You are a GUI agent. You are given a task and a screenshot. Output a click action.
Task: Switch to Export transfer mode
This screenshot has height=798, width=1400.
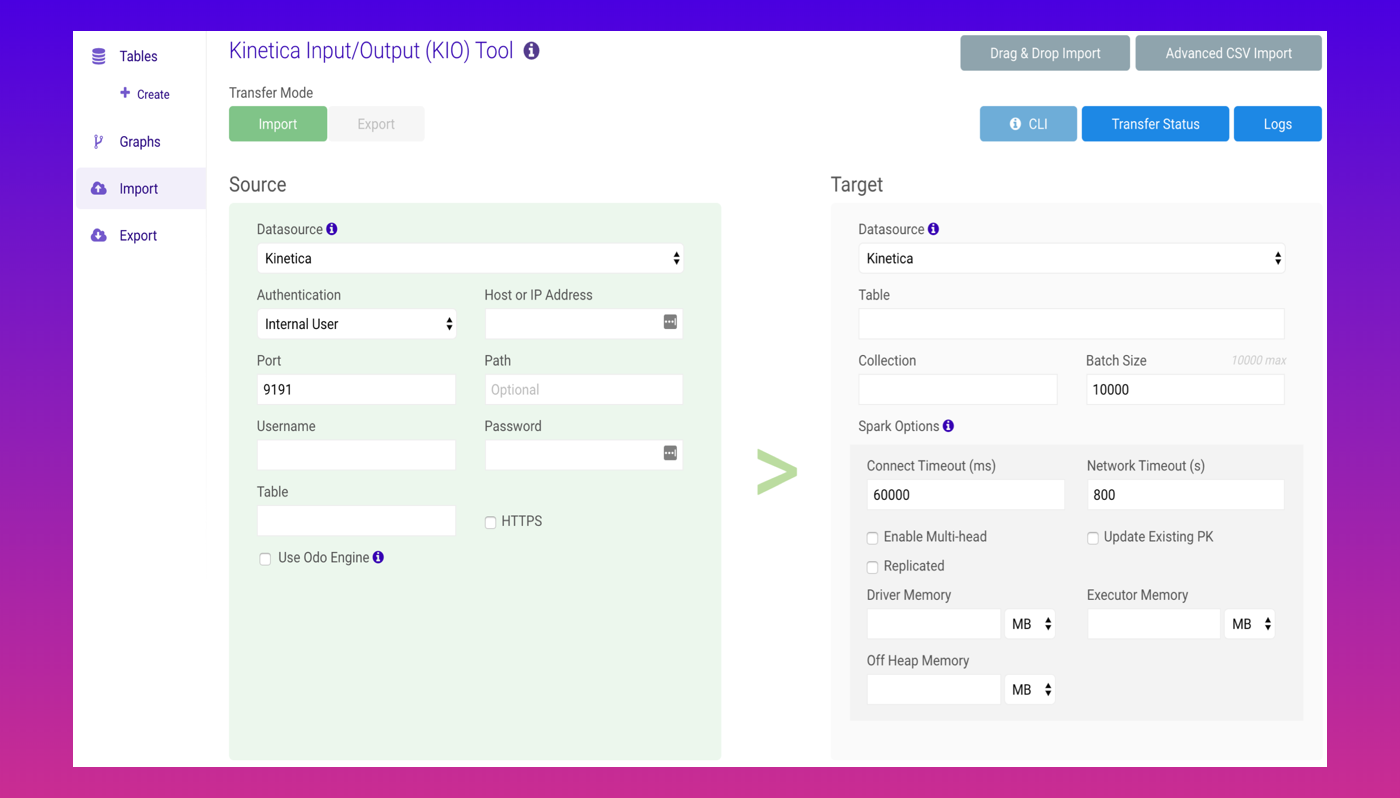(x=376, y=124)
